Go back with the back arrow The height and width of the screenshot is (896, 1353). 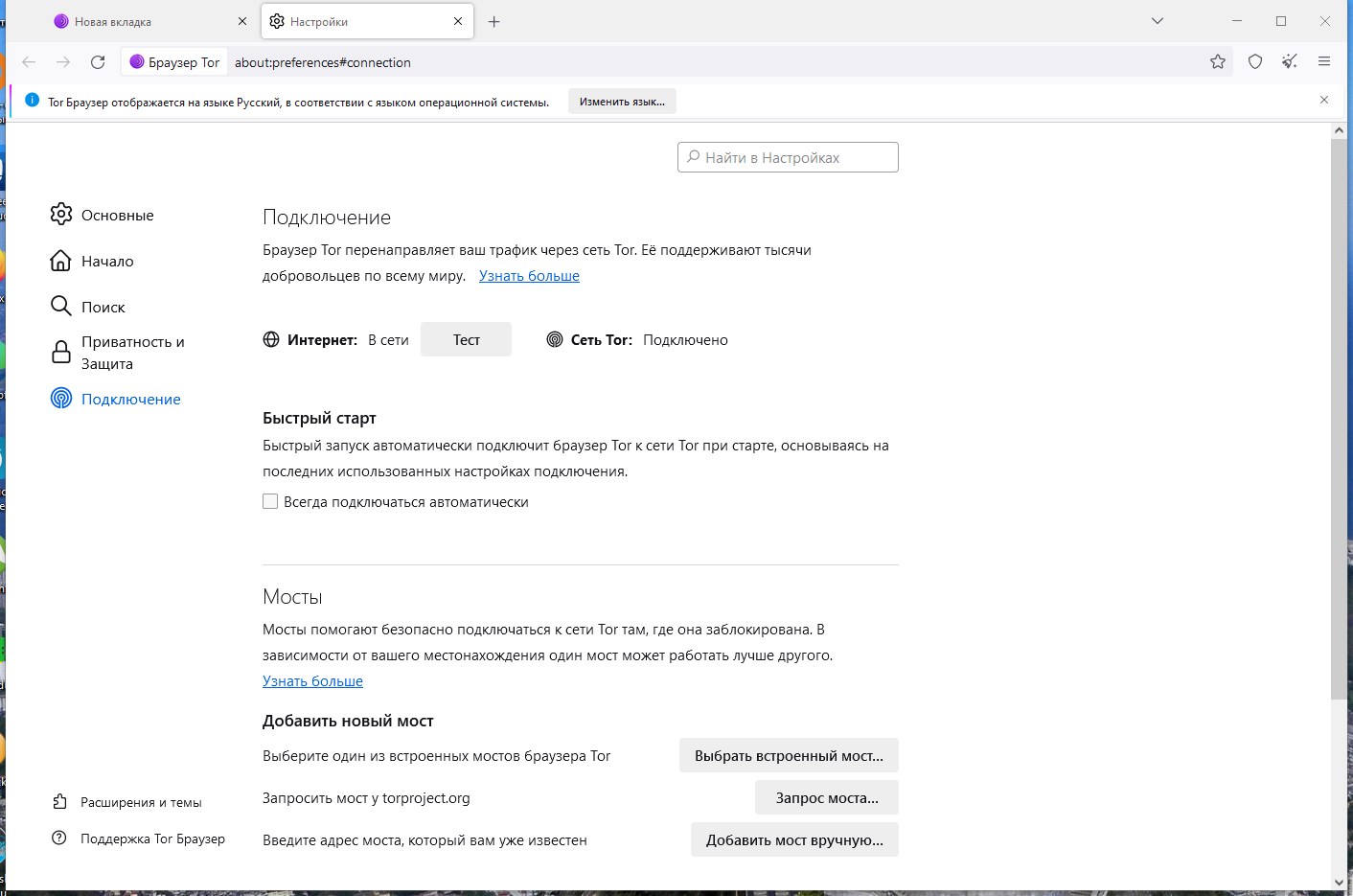29,62
